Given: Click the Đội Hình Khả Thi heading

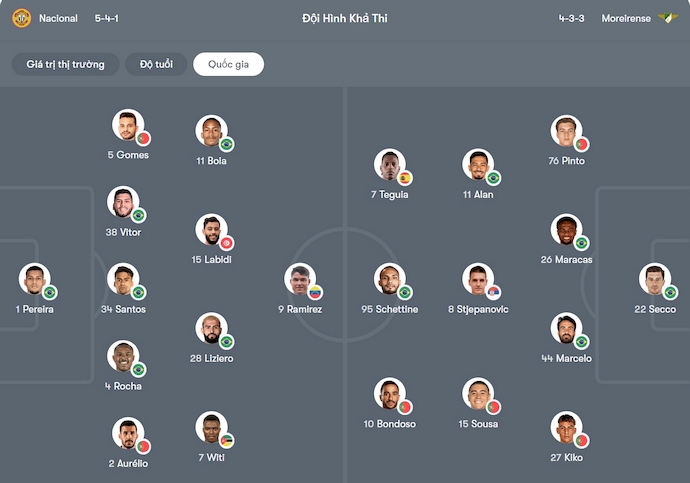Looking at the screenshot, I should 345,18.
